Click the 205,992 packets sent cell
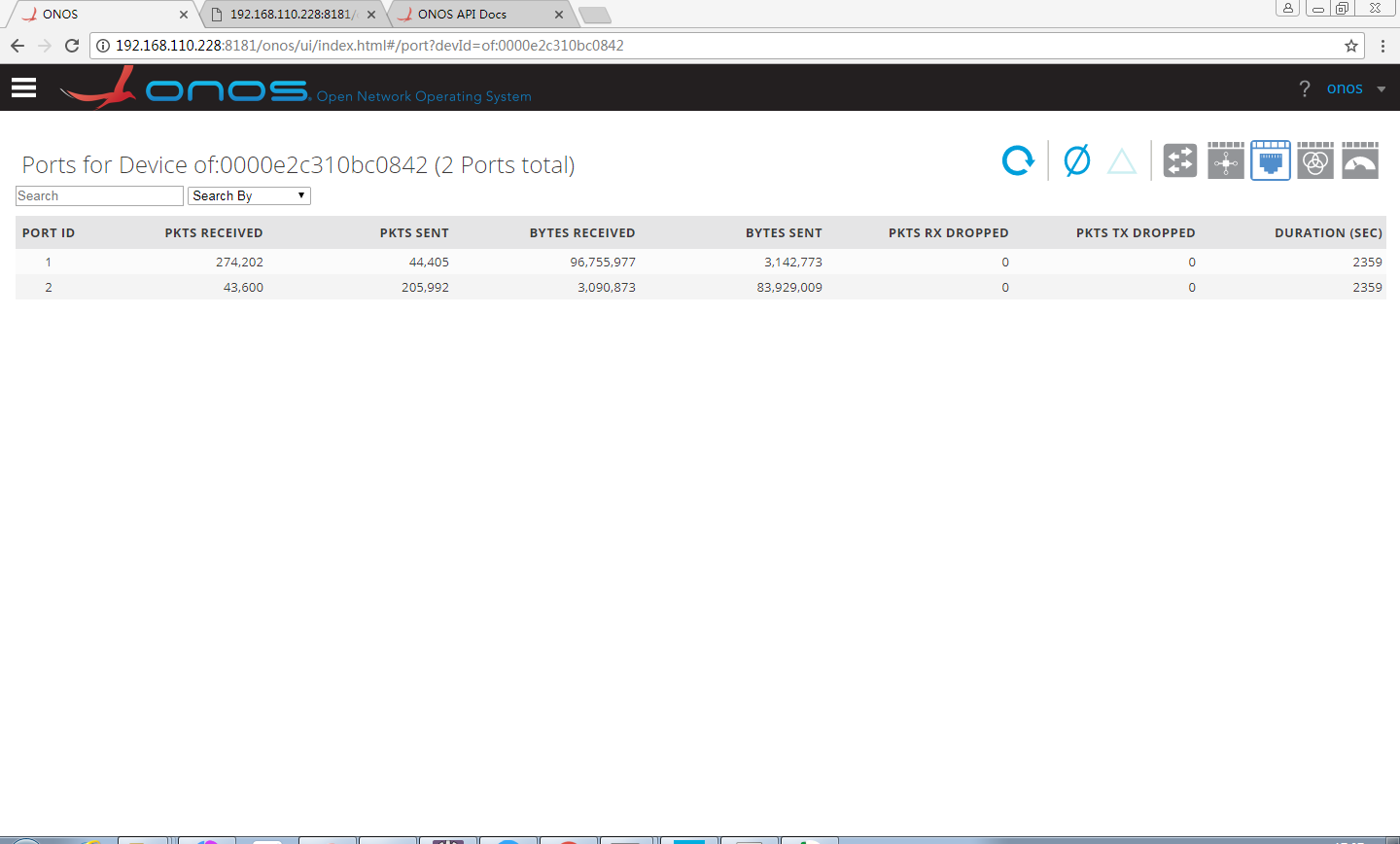 point(425,287)
